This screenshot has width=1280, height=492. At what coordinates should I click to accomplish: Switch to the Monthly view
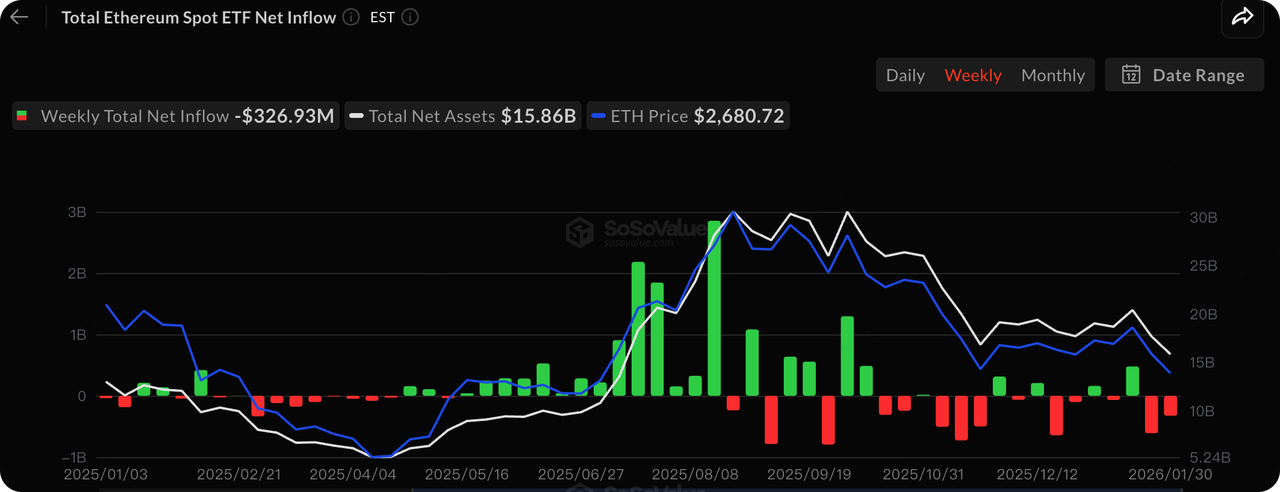pos(1052,75)
